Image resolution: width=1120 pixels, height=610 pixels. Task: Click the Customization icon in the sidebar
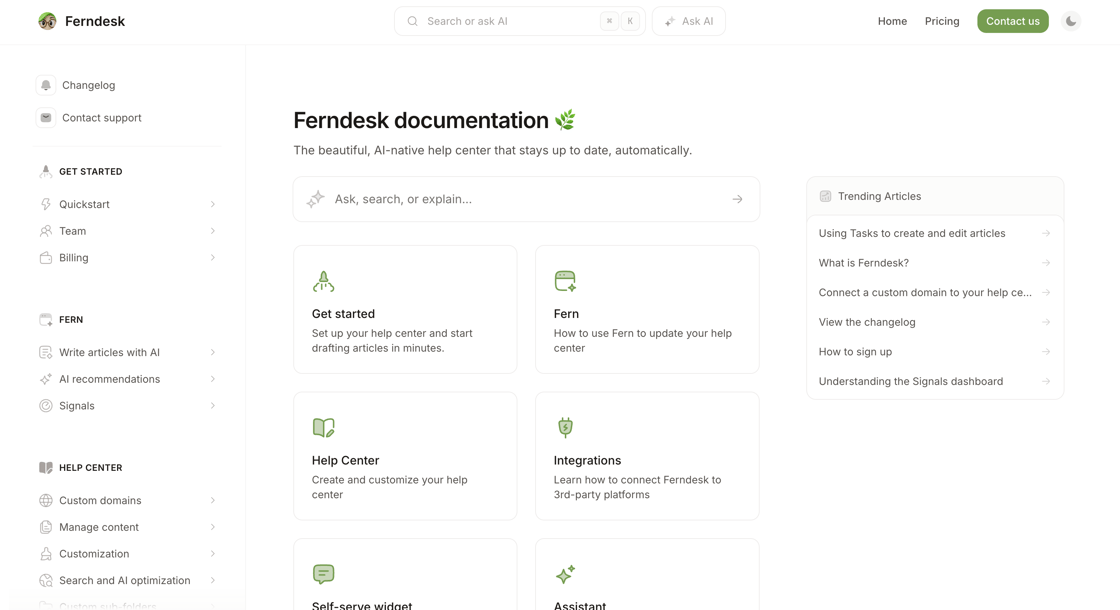[x=46, y=554]
